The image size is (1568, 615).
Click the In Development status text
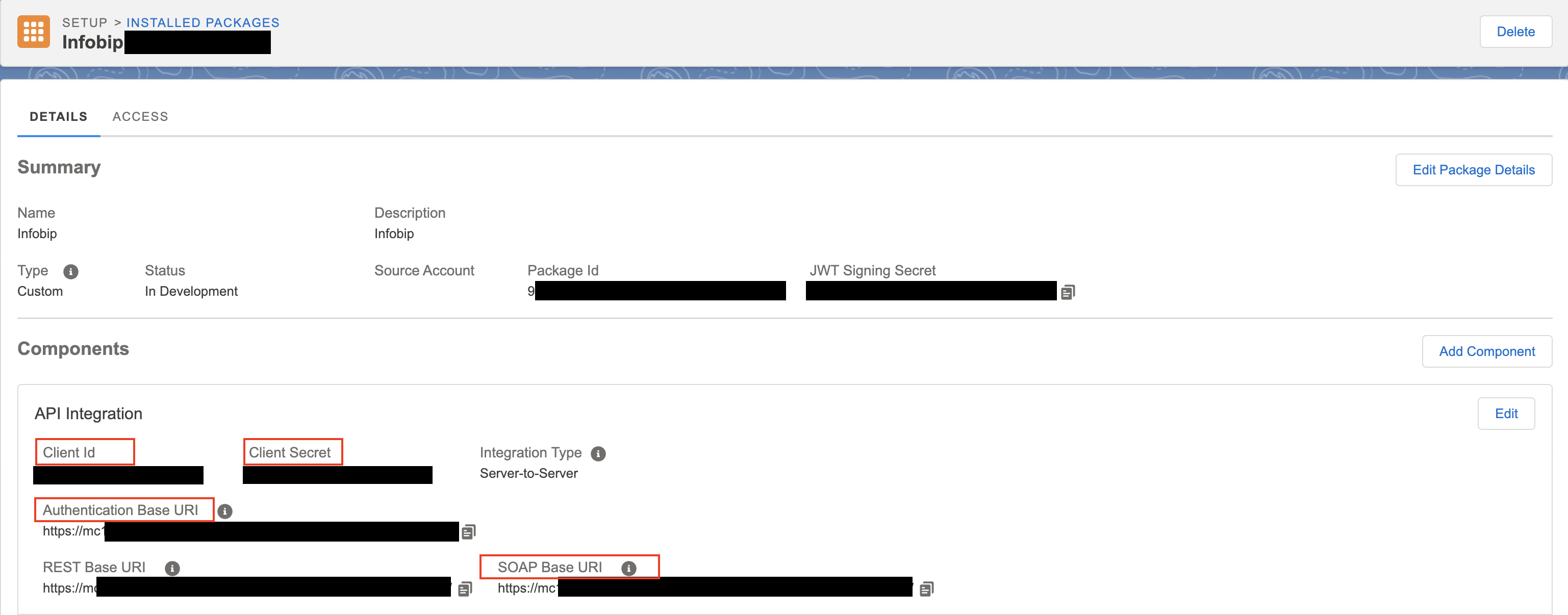tap(191, 291)
